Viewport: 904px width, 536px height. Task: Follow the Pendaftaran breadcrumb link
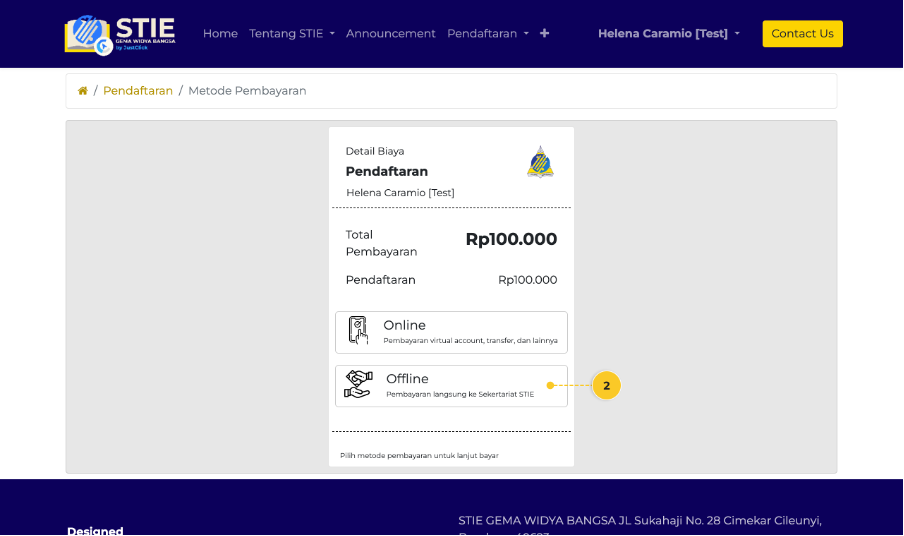[x=138, y=91]
